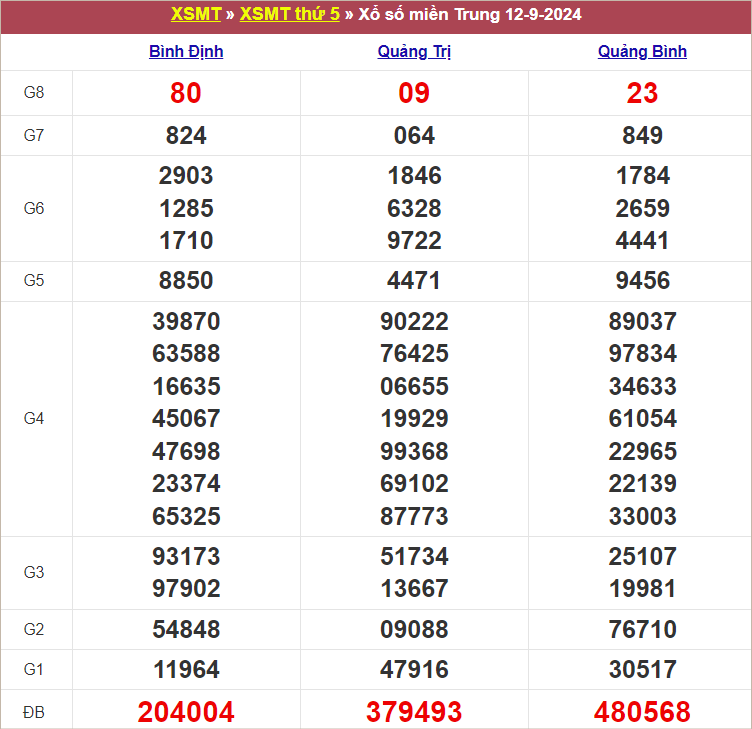Click the header text Xổ số miền Trung 12-9-2024
This screenshot has height=729, width=752.
tap(470, 14)
